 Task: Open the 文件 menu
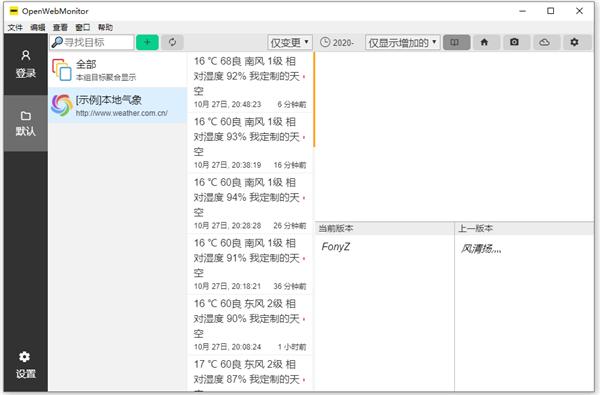click(15, 27)
